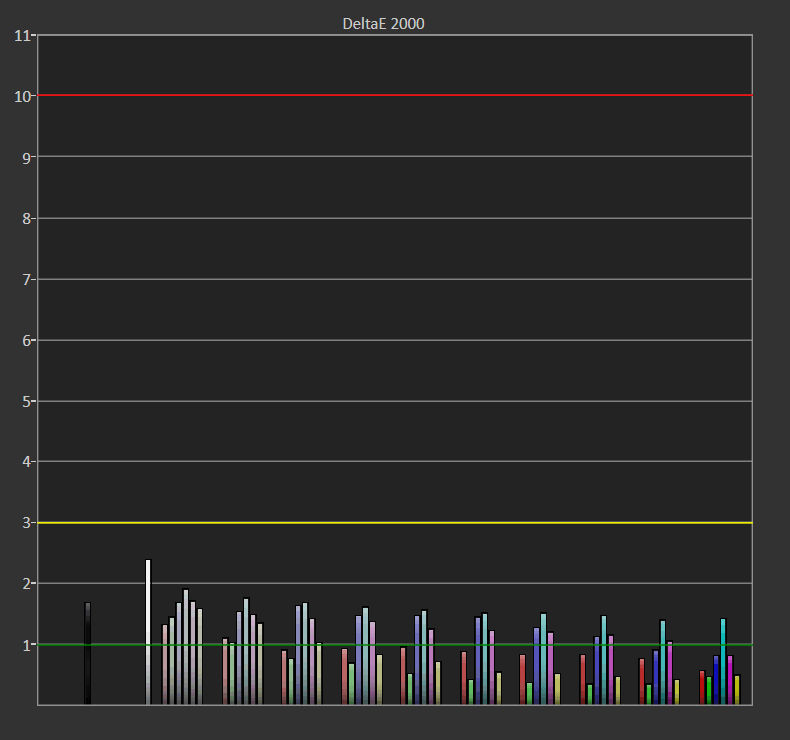Screen dimensions: 790x740
Task: Select the y-axis label 4
Action: (26, 461)
